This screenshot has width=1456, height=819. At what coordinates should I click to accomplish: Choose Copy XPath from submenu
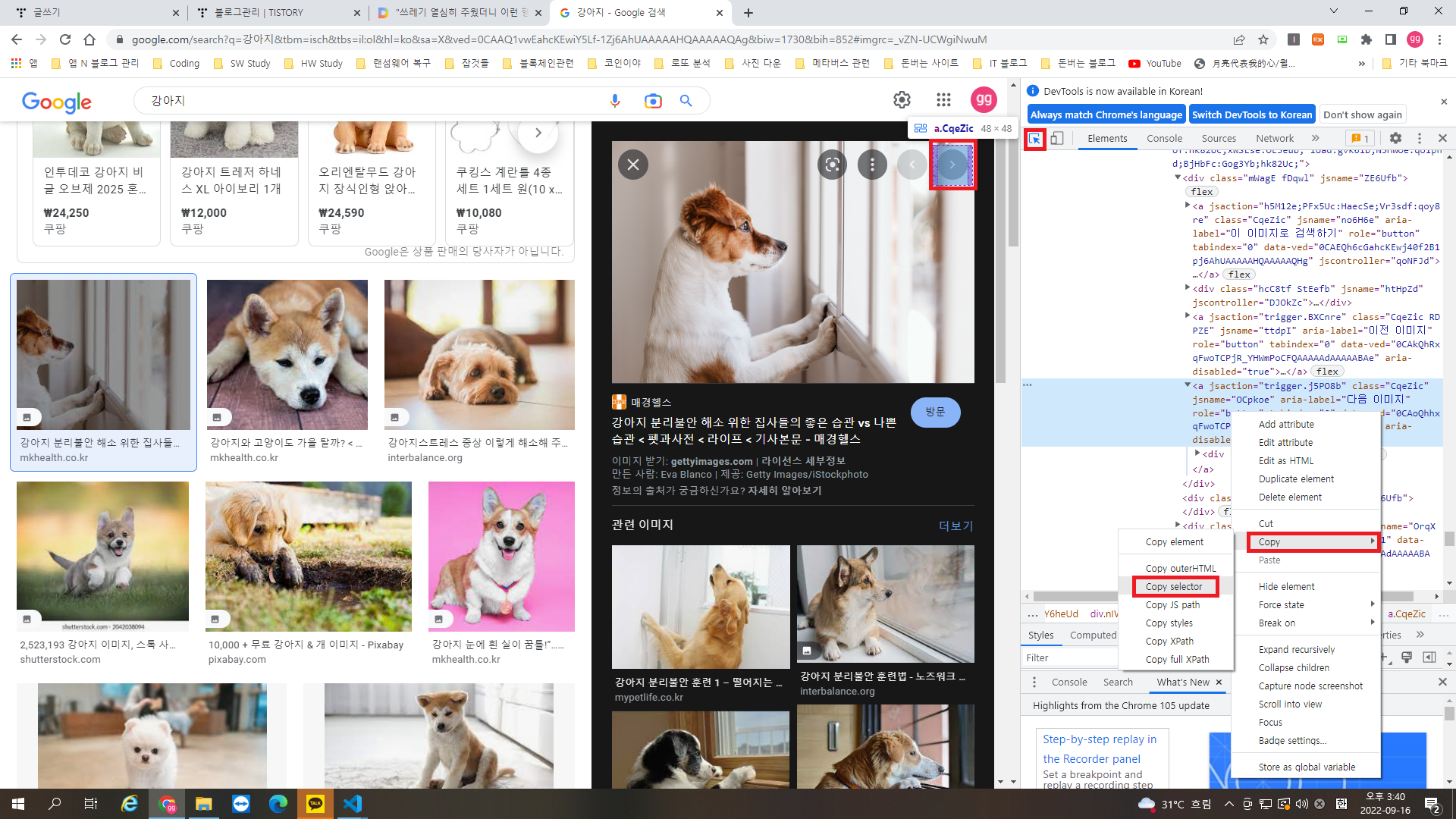[1169, 642]
